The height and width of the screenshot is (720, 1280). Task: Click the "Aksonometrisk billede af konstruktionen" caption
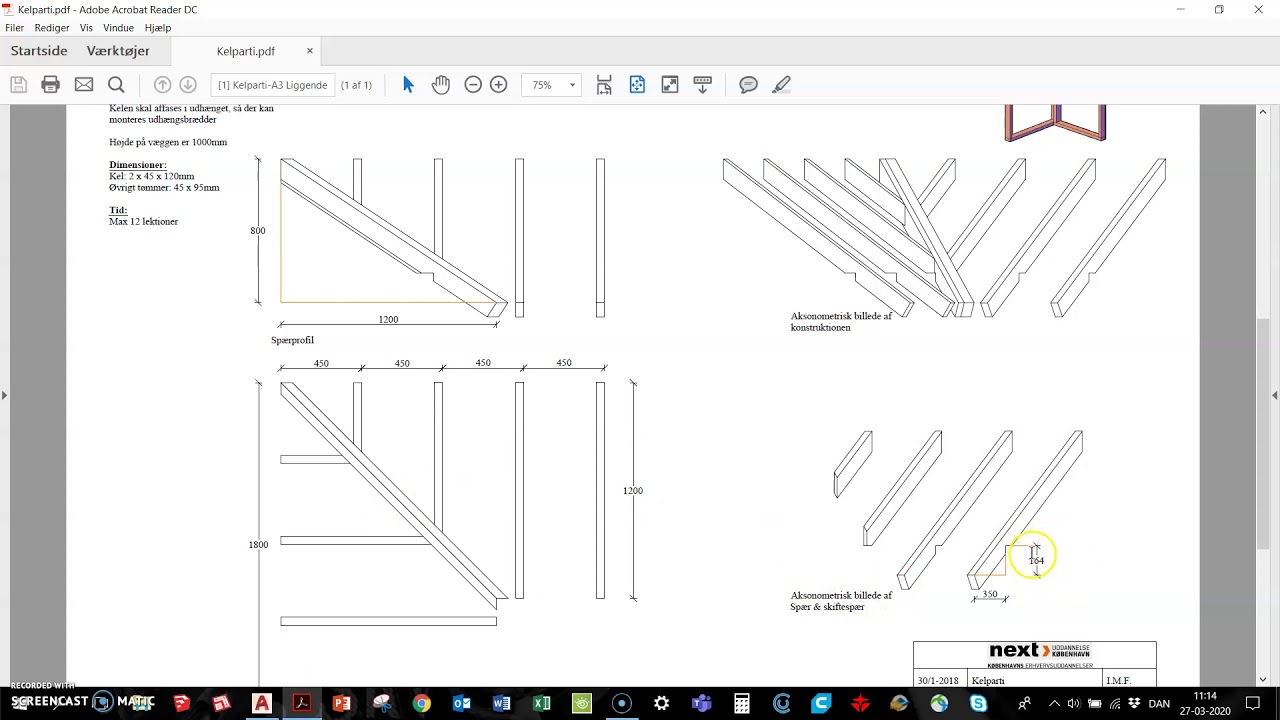click(841, 322)
